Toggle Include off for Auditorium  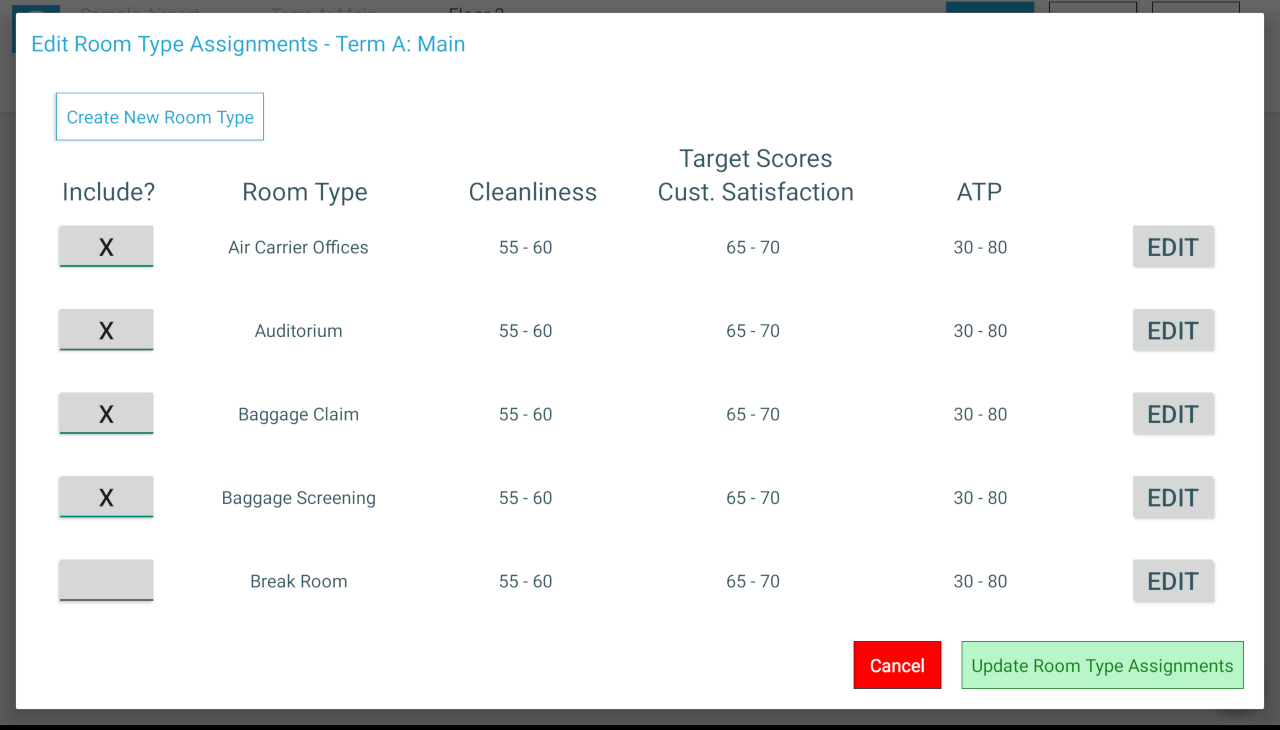(106, 330)
